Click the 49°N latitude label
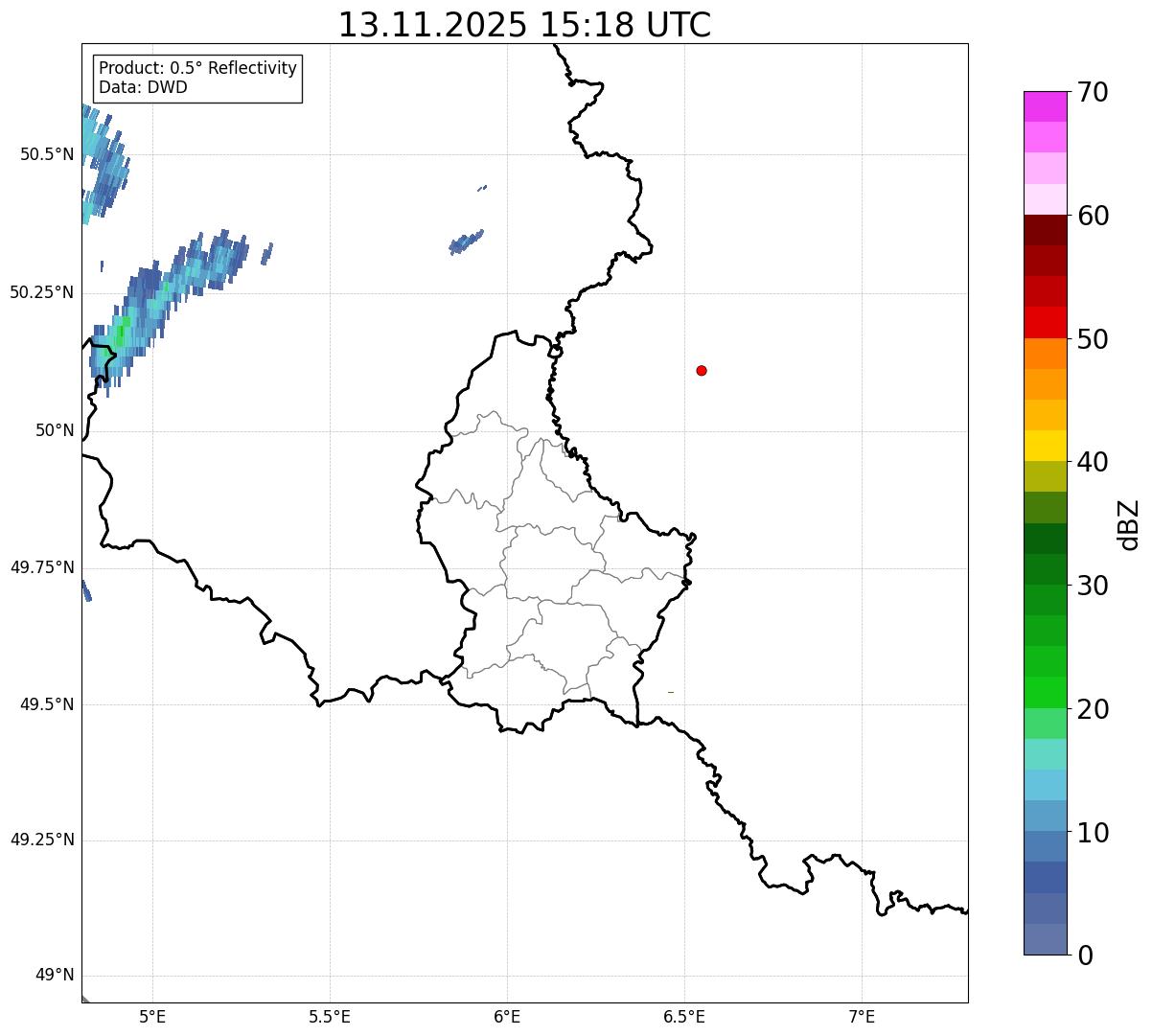This screenshot has height=1036, width=1152. 56,976
